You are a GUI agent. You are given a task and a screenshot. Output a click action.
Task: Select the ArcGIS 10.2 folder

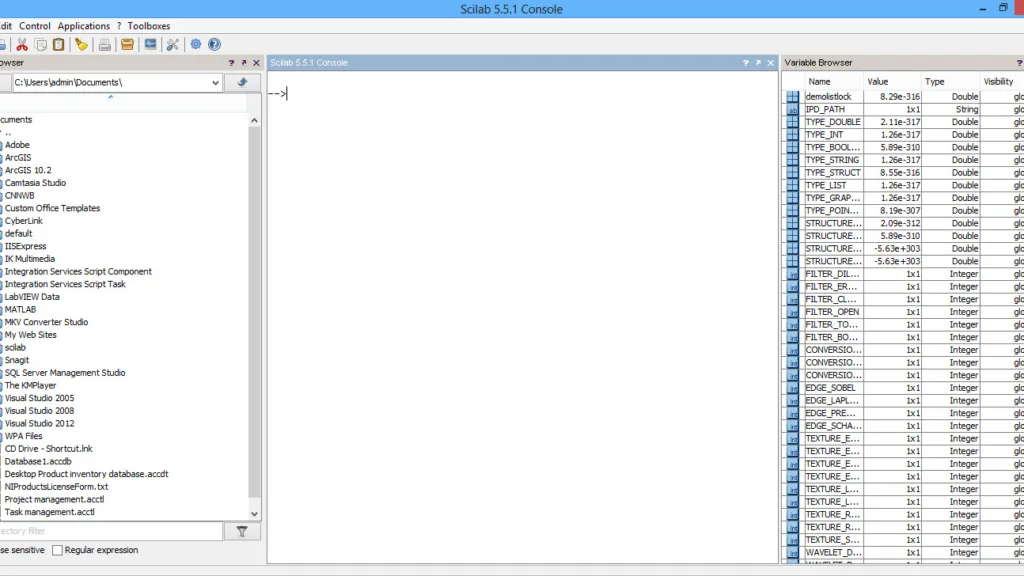click(28, 170)
